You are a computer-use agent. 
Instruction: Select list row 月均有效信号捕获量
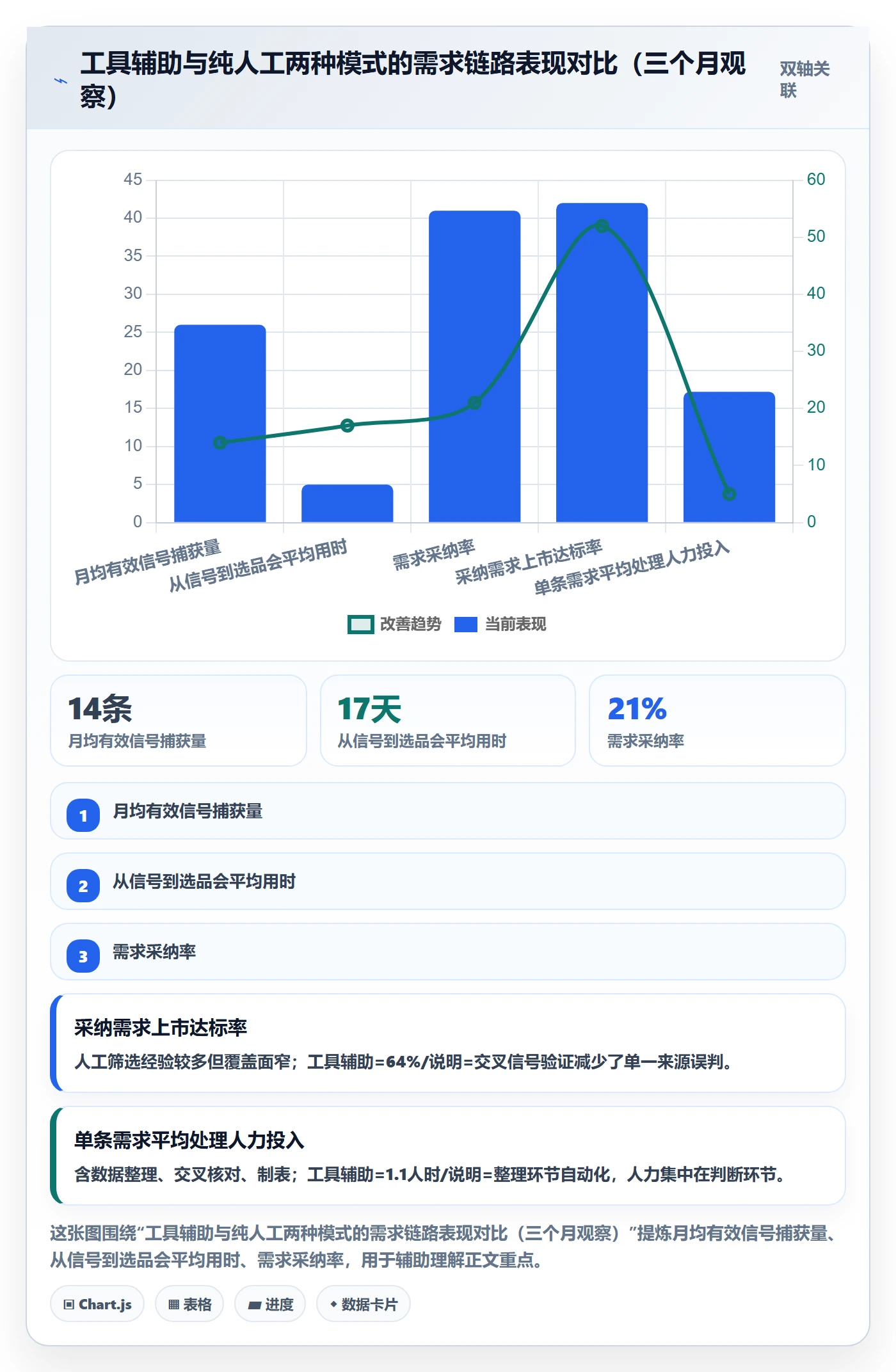[448, 811]
